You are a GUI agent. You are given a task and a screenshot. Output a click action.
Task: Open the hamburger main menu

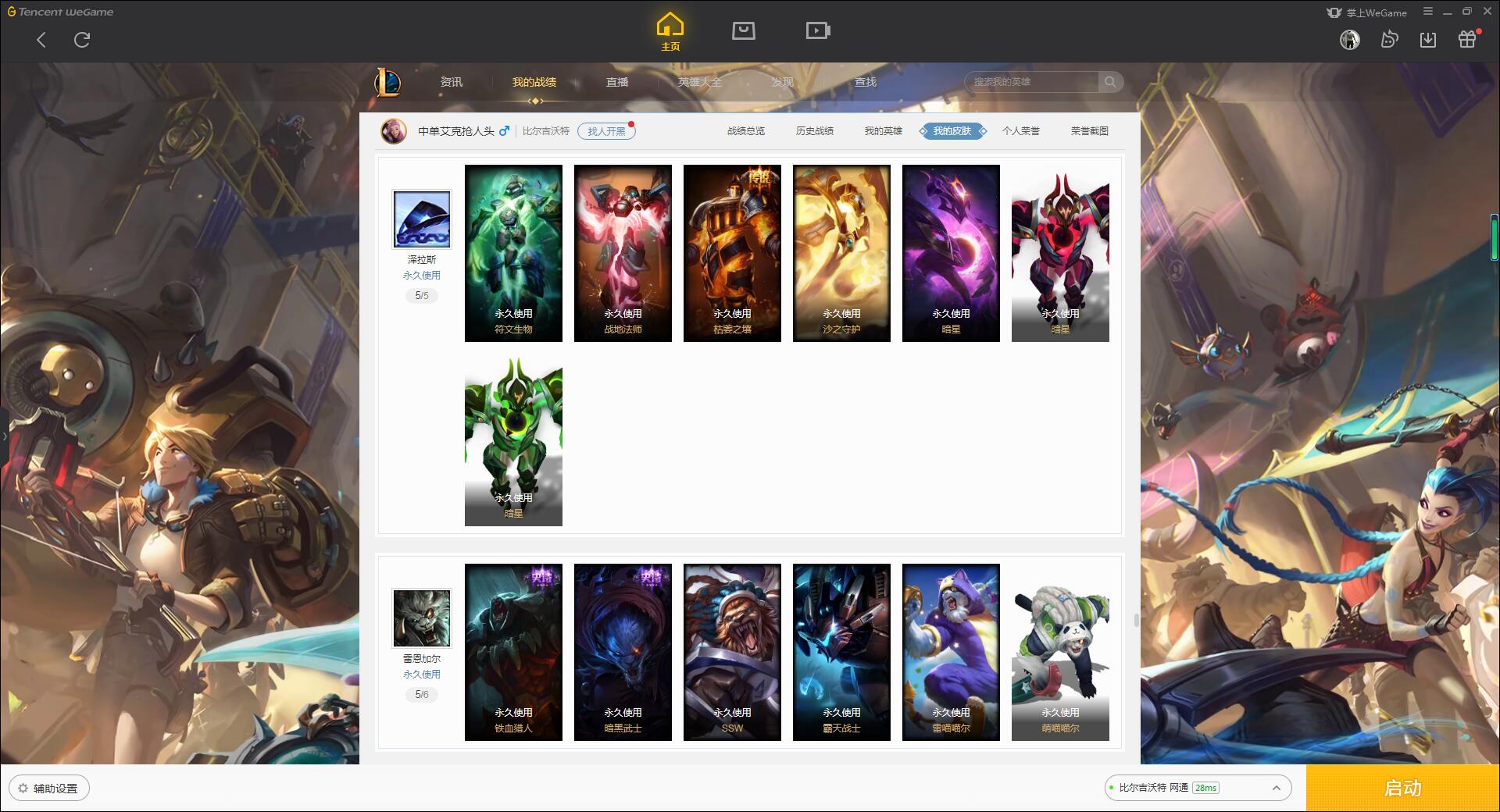pos(1428,12)
